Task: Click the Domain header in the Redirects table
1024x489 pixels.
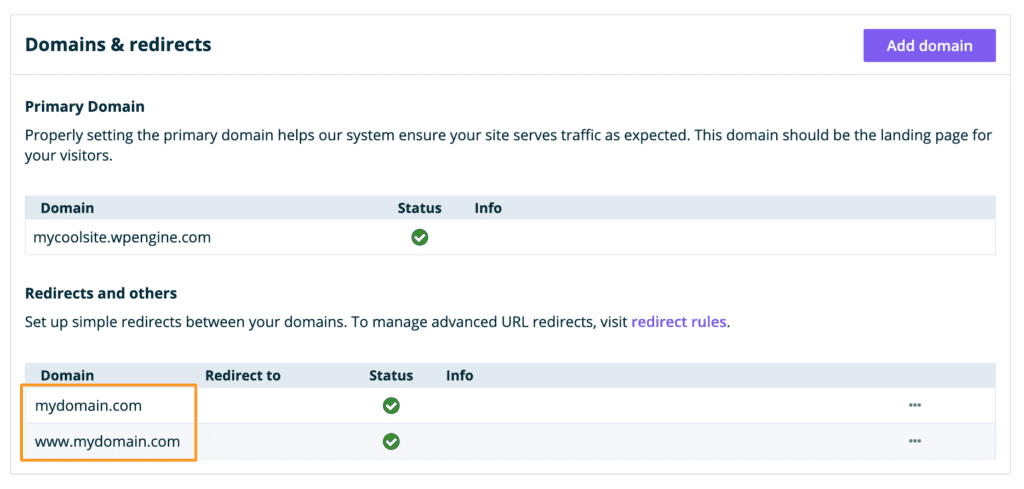Action: click(67, 376)
